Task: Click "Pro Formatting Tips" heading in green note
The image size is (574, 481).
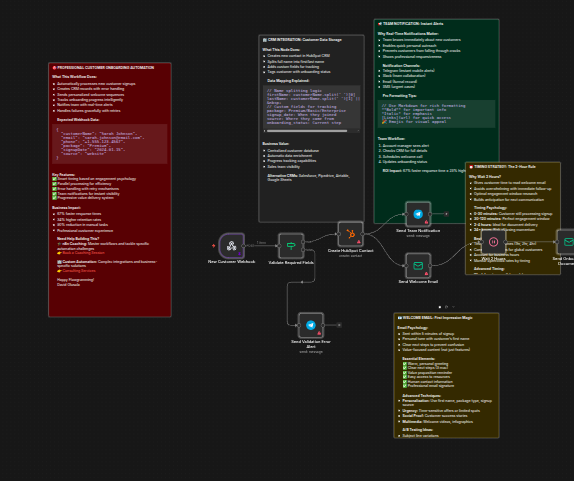Action: [400, 96]
